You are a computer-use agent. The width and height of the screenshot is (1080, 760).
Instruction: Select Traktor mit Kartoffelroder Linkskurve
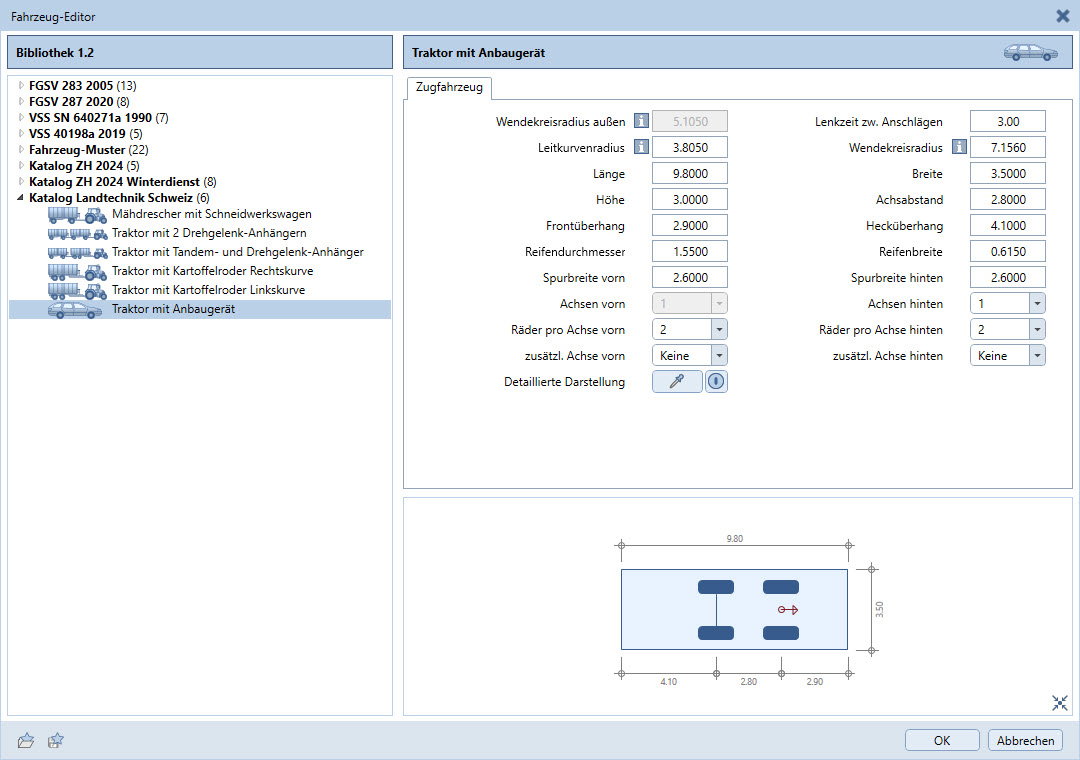point(208,290)
